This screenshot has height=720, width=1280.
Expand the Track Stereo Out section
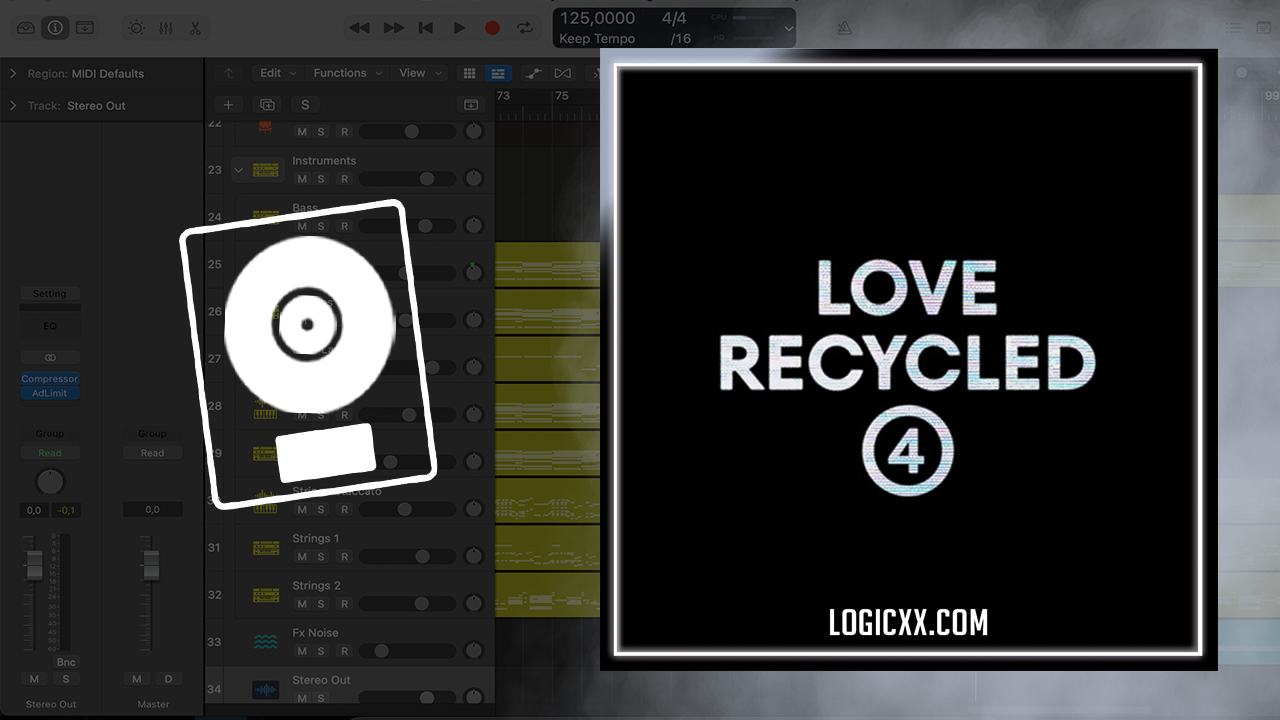tap(13, 105)
